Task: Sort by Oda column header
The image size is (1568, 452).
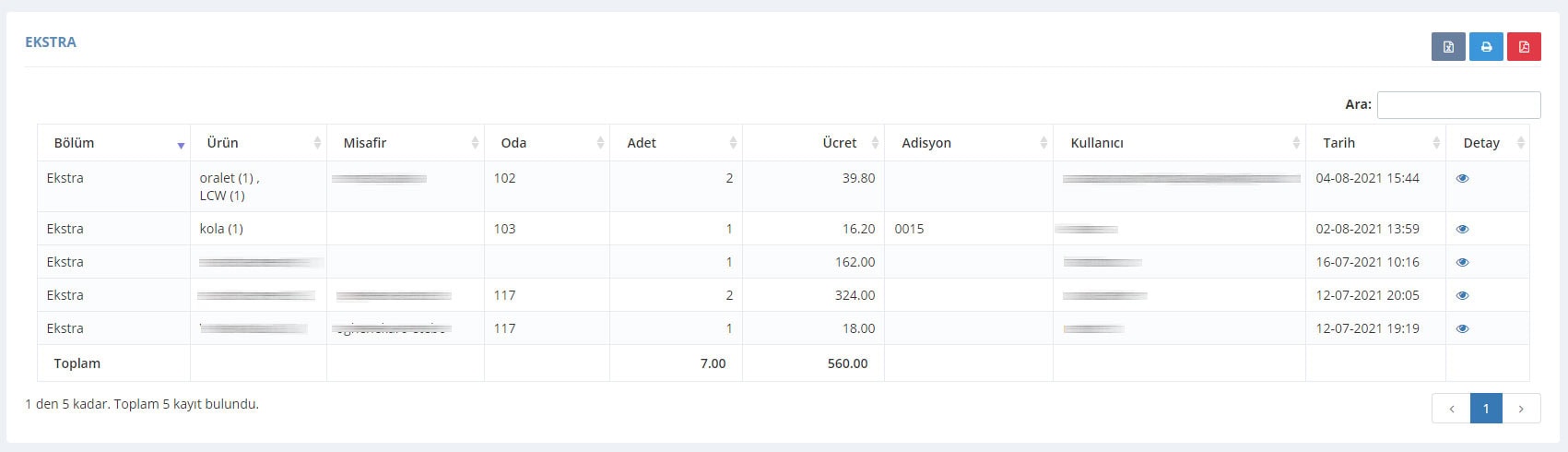Action: coord(547,143)
